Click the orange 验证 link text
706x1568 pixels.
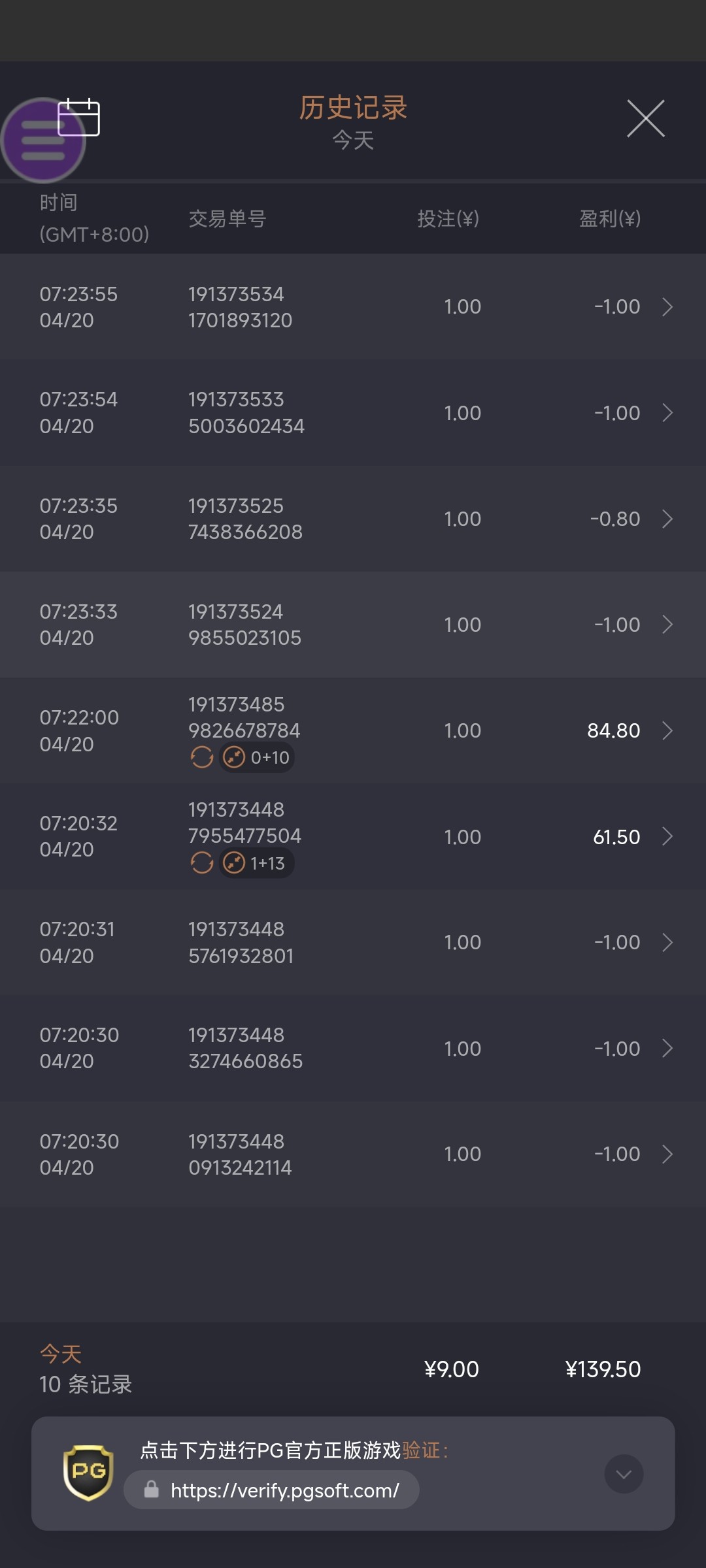[x=421, y=1450]
